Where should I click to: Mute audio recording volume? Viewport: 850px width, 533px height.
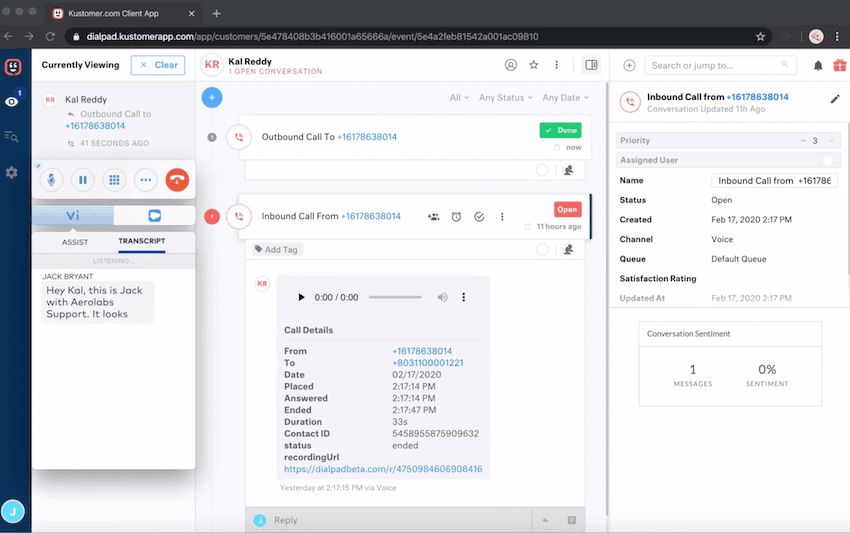point(442,297)
